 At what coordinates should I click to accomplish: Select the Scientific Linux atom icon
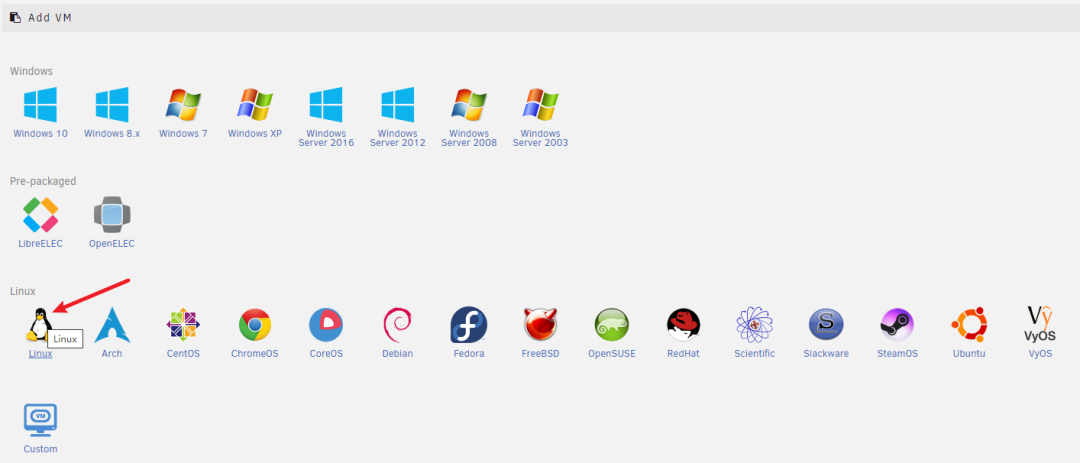tap(755, 325)
